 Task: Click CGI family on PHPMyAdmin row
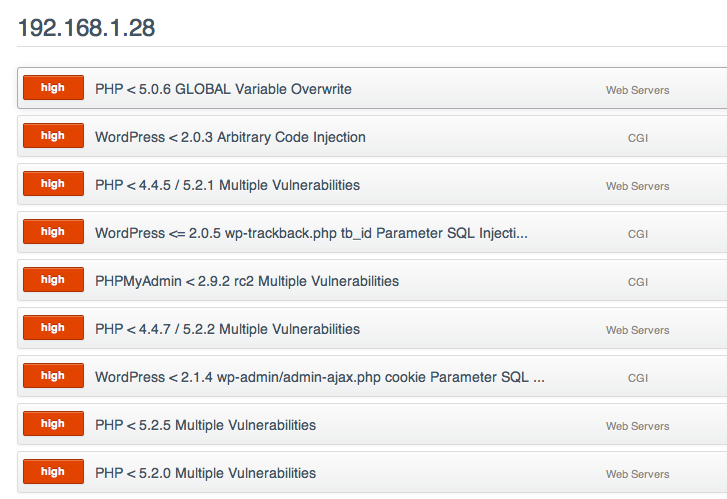[638, 282]
